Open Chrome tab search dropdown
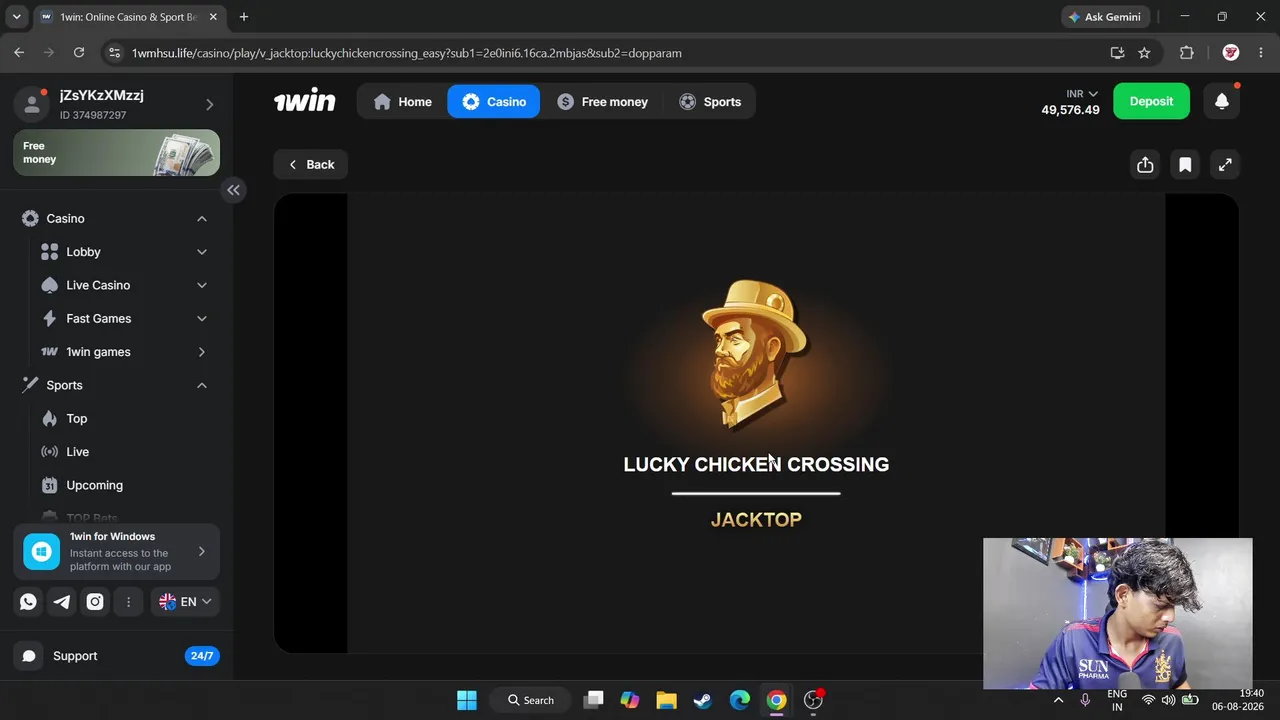This screenshot has width=1280, height=720. [x=16, y=17]
